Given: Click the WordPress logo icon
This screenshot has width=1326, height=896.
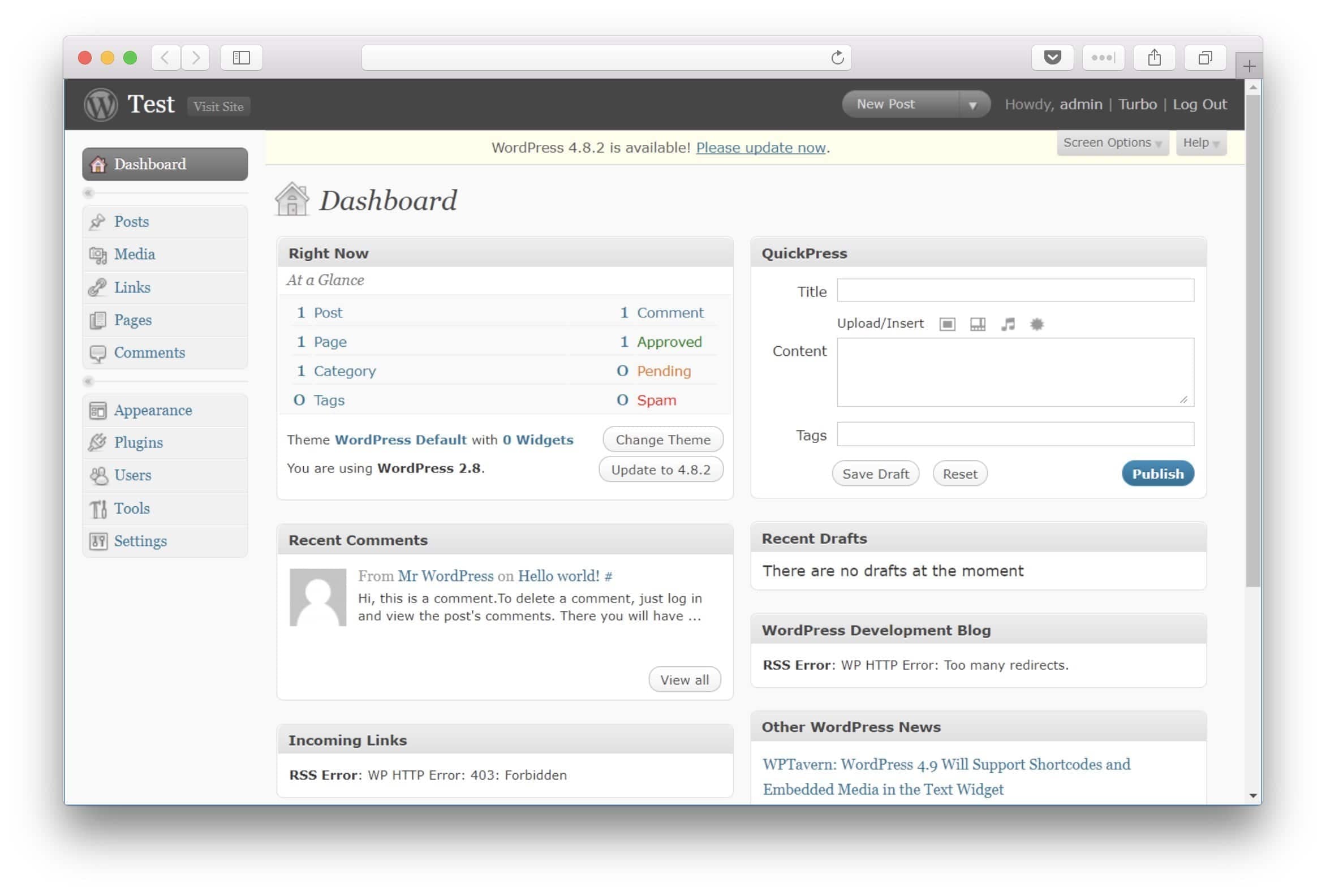Looking at the screenshot, I should [101, 105].
